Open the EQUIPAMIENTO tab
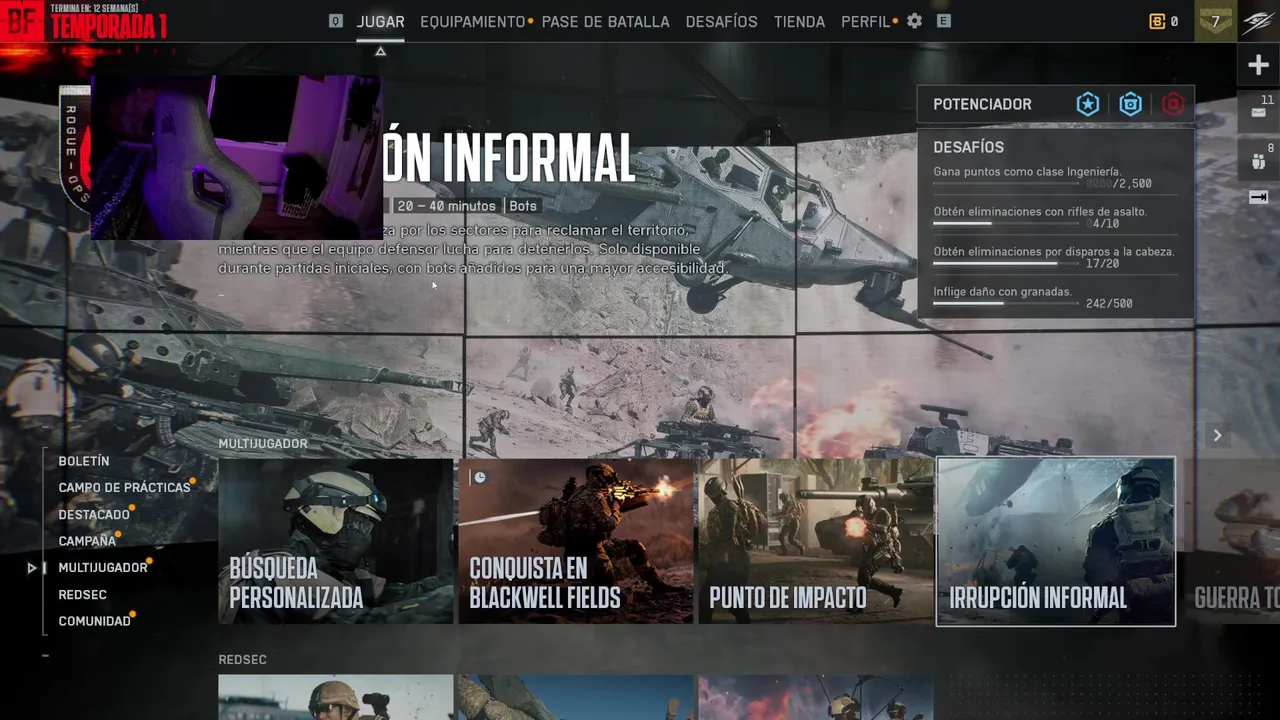This screenshot has height=720, width=1280. [x=473, y=21]
